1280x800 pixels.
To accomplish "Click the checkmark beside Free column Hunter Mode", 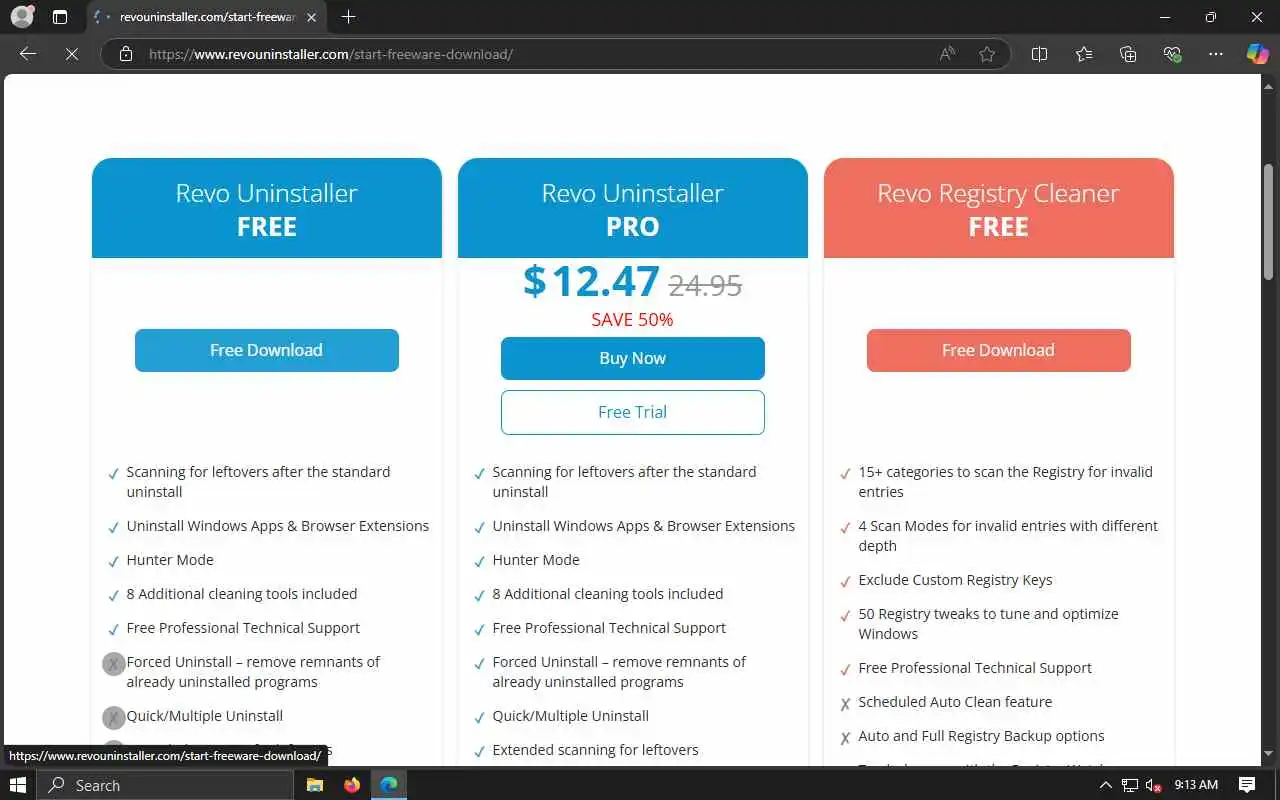I will coord(114,562).
